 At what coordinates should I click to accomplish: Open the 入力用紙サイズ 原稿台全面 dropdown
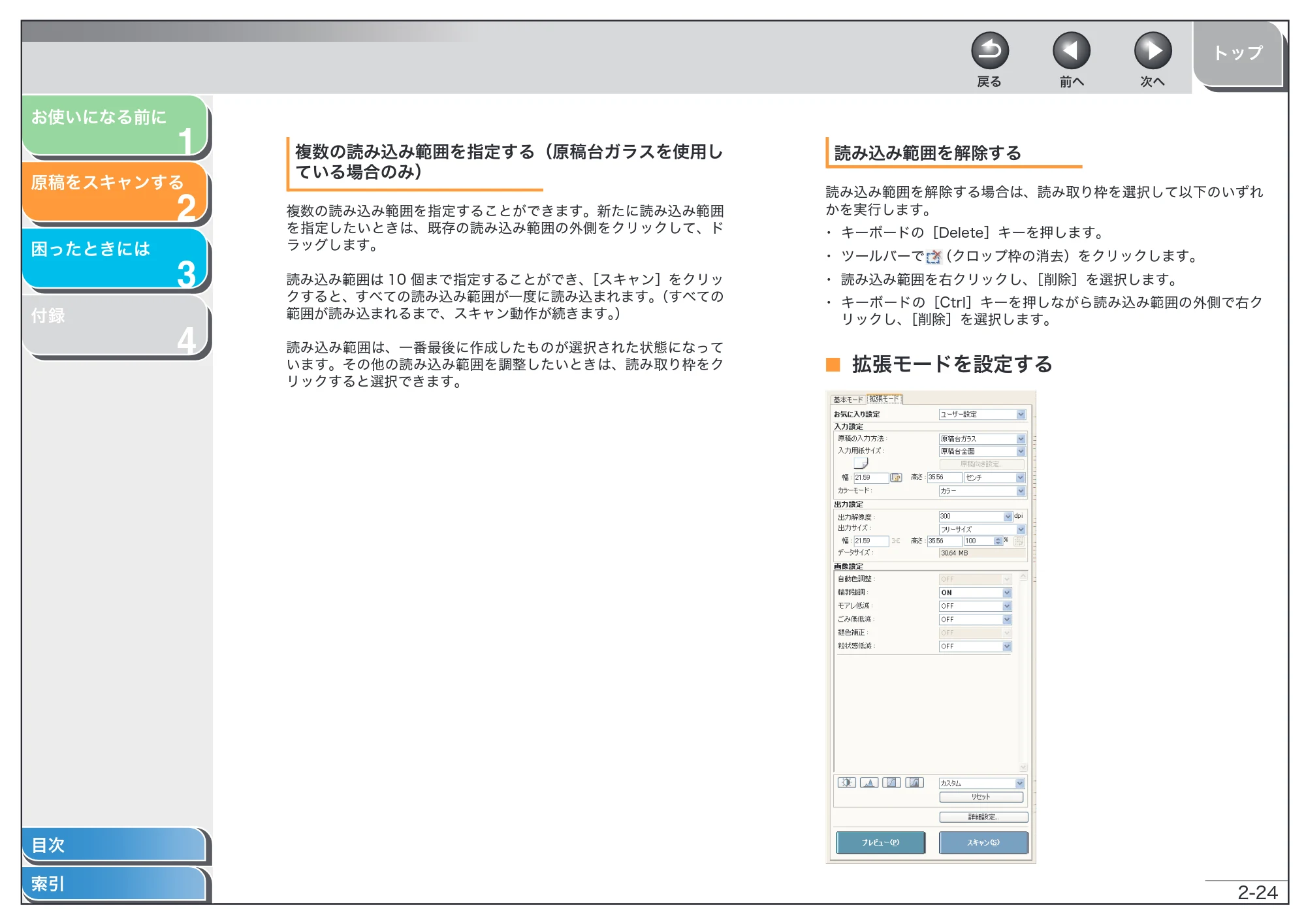click(982, 451)
